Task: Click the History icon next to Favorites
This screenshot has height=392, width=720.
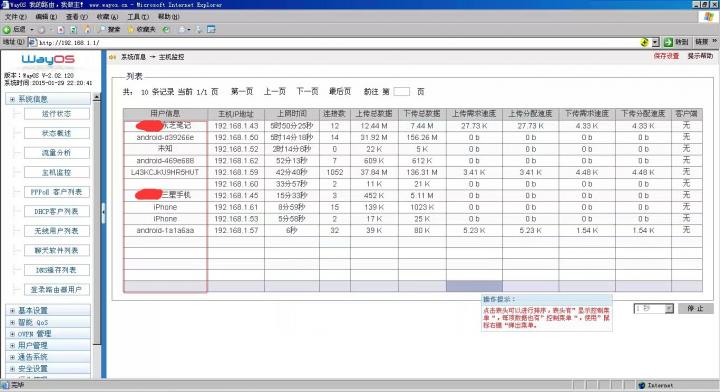Action: pyautogui.click(x=166, y=29)
